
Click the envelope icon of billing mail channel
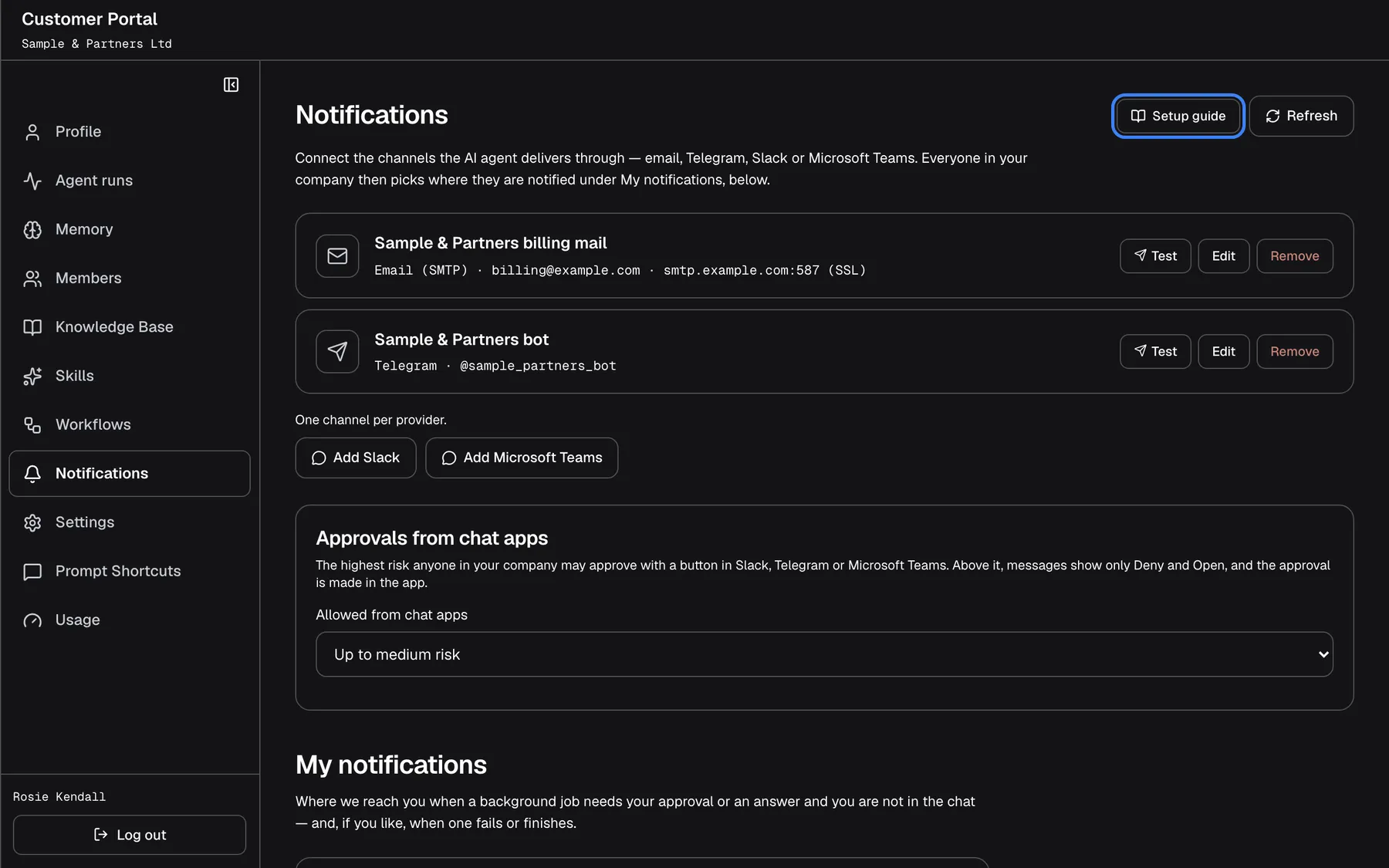[337, 256]
